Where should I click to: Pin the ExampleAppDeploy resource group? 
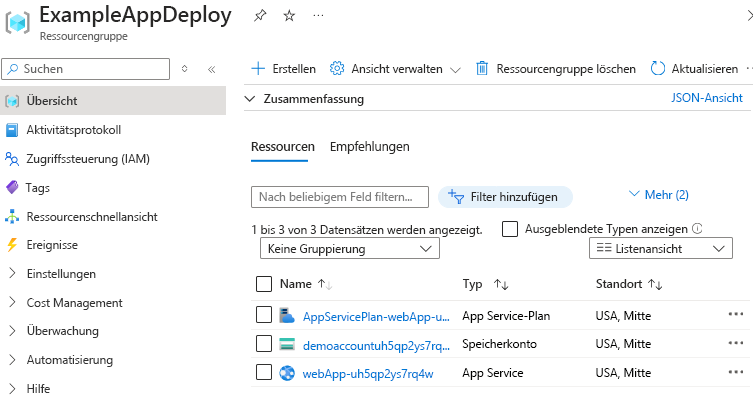[260, 16]
